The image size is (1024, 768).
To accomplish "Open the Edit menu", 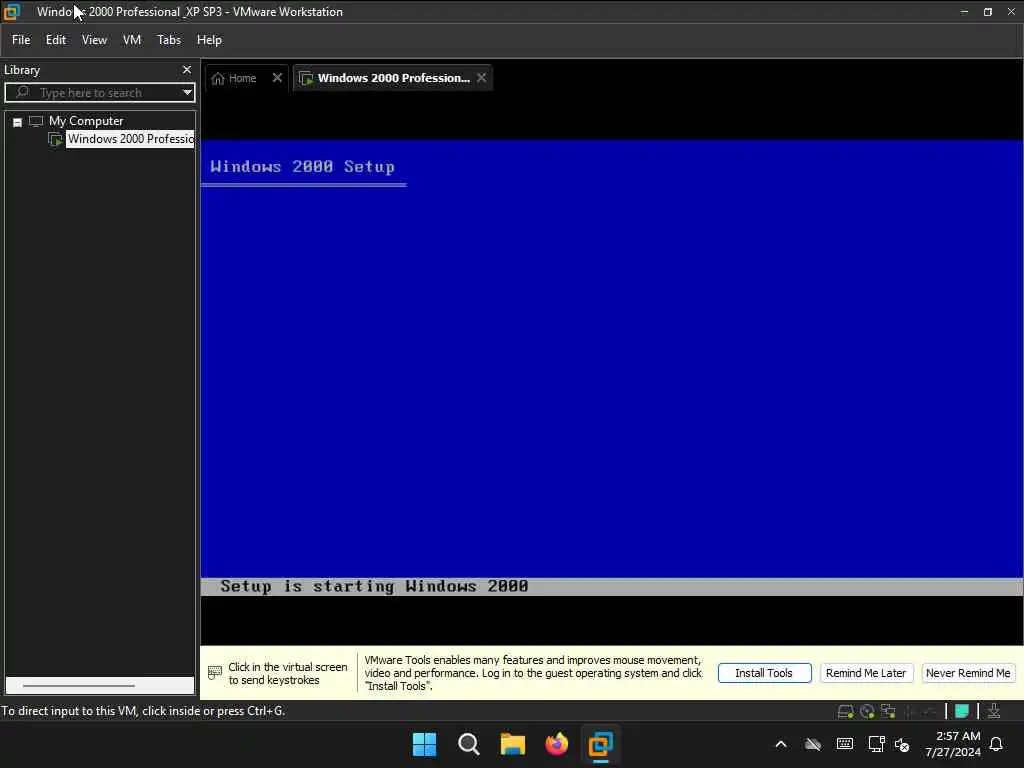I will click(x=56, y=40).
